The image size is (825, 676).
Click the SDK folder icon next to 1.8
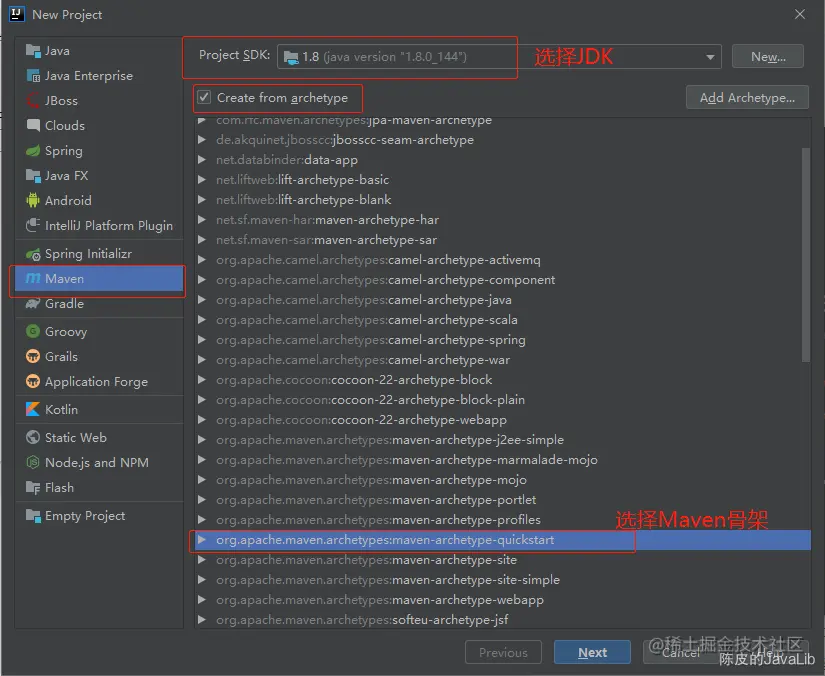pos(291,57)
